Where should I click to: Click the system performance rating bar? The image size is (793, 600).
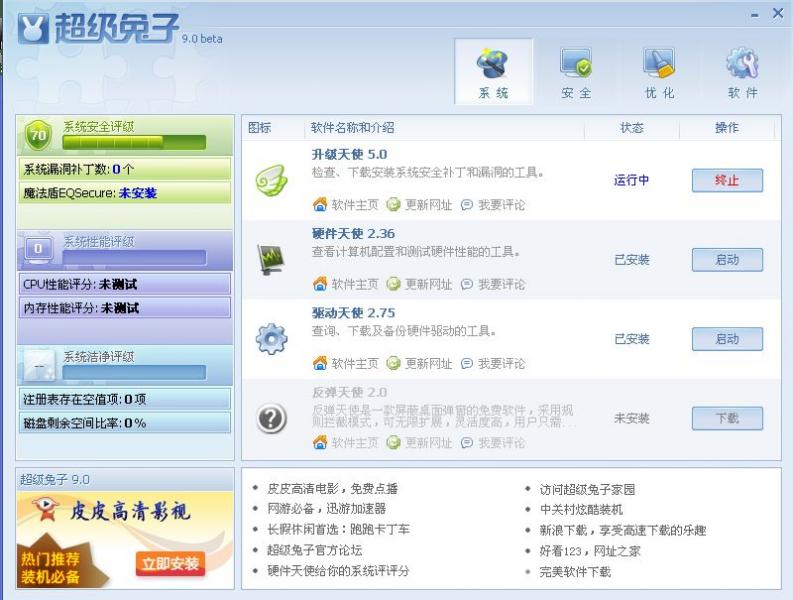pyautogui.click(x=134, y=258)
